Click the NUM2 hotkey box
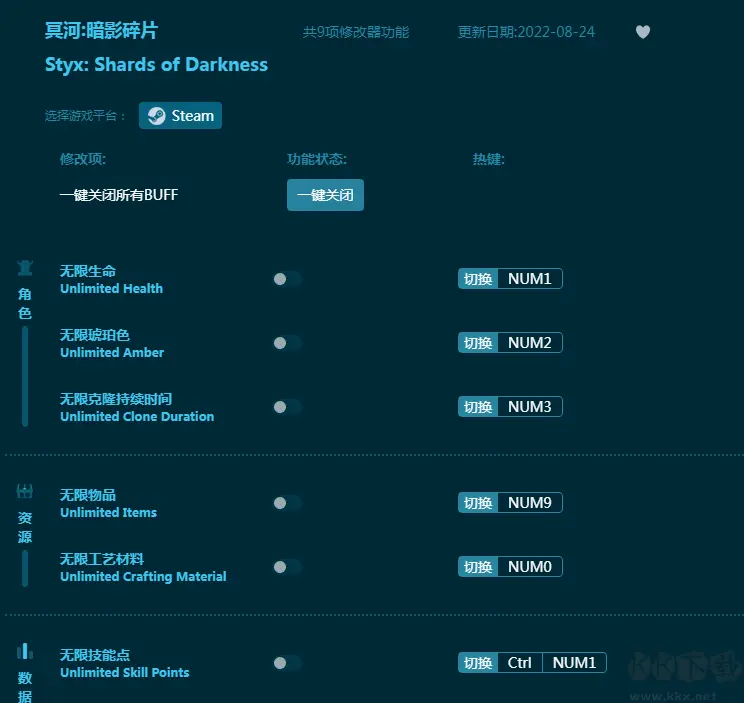Viewport: 744px width, 703px height. point(529,343)
